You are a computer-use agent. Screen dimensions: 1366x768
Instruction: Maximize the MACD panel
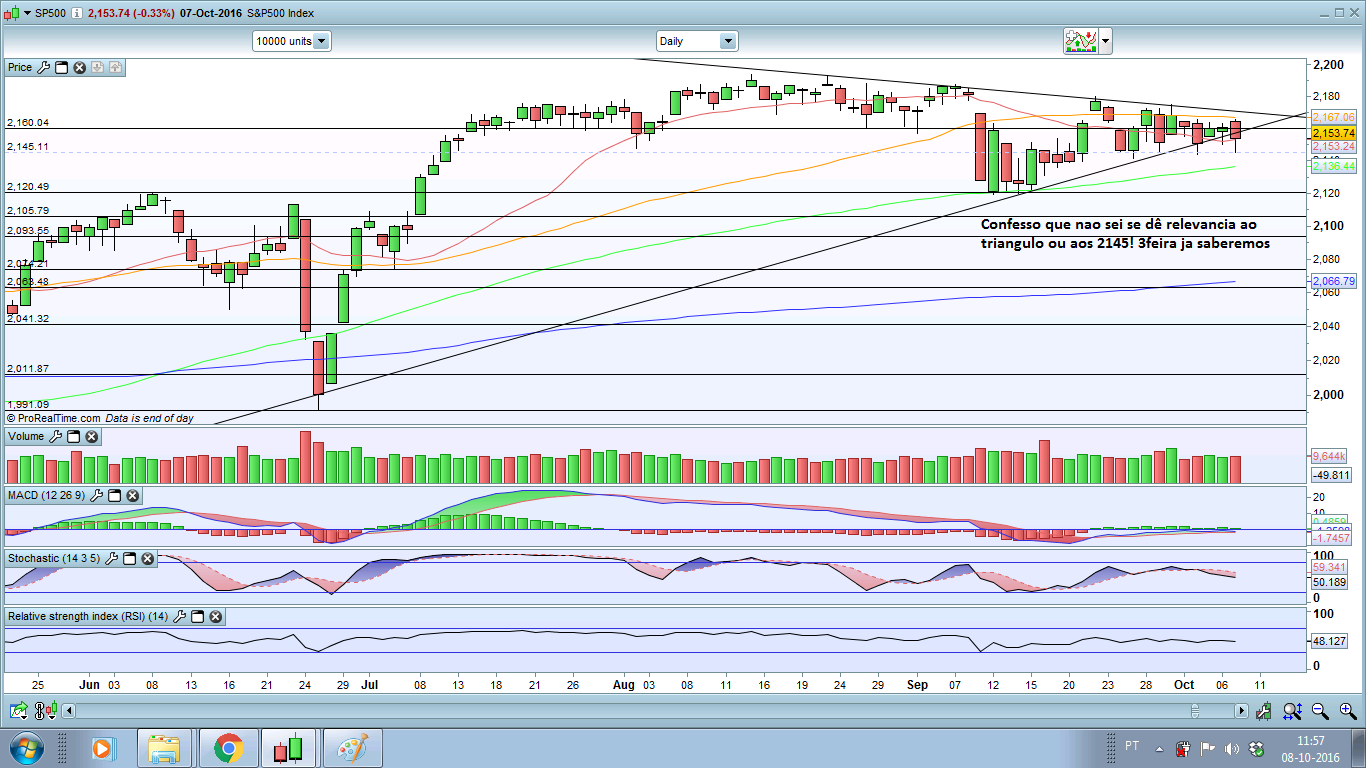tap(114, 496)
